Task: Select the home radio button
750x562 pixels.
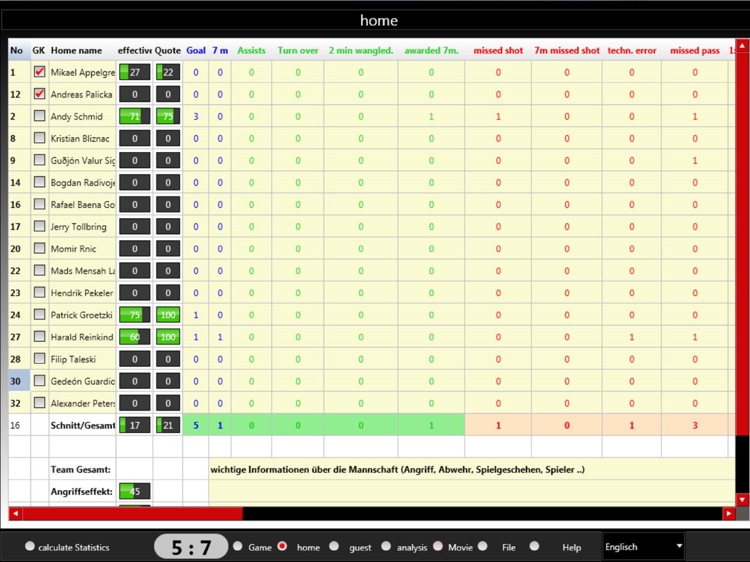Action: 283,546
